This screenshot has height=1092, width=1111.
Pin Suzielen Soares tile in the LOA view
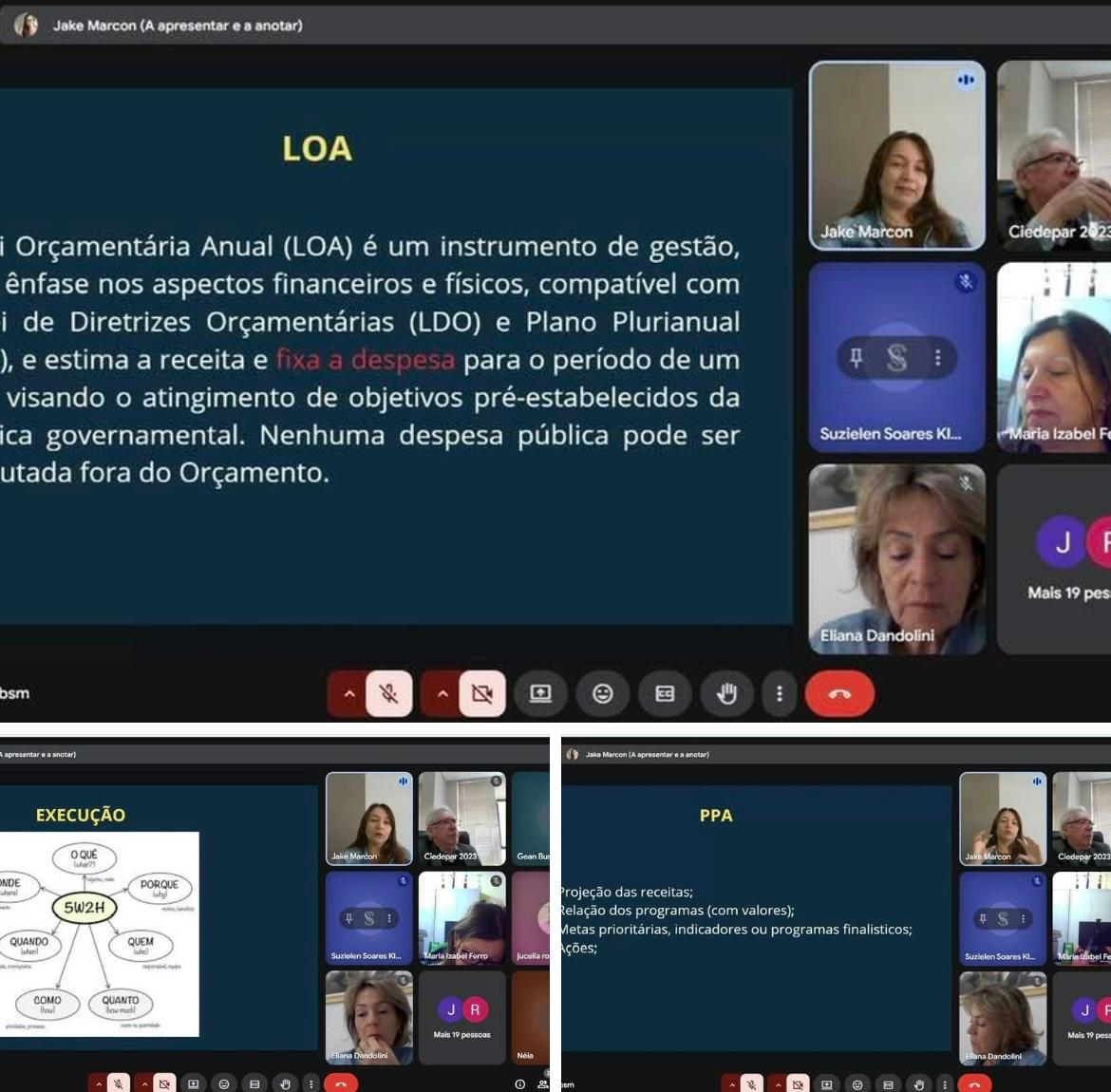coord(856,358)
